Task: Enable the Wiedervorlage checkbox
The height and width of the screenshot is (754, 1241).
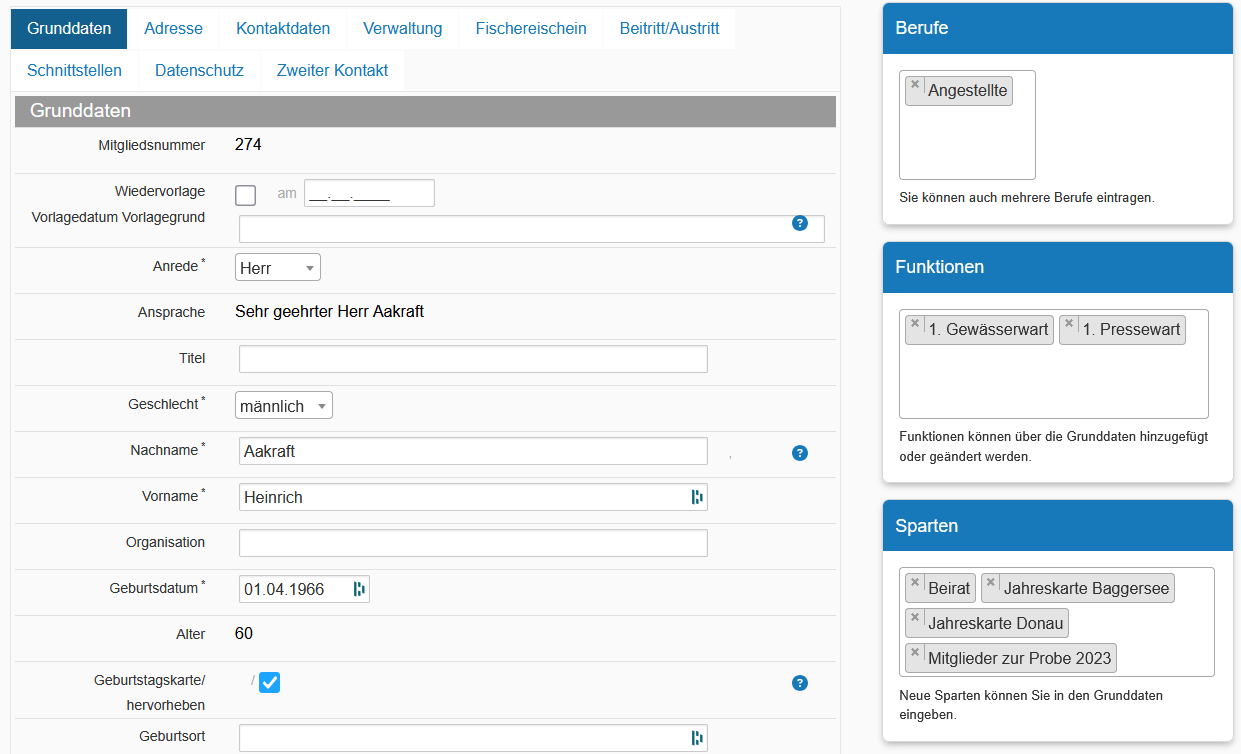Action: tap(245, 195)
